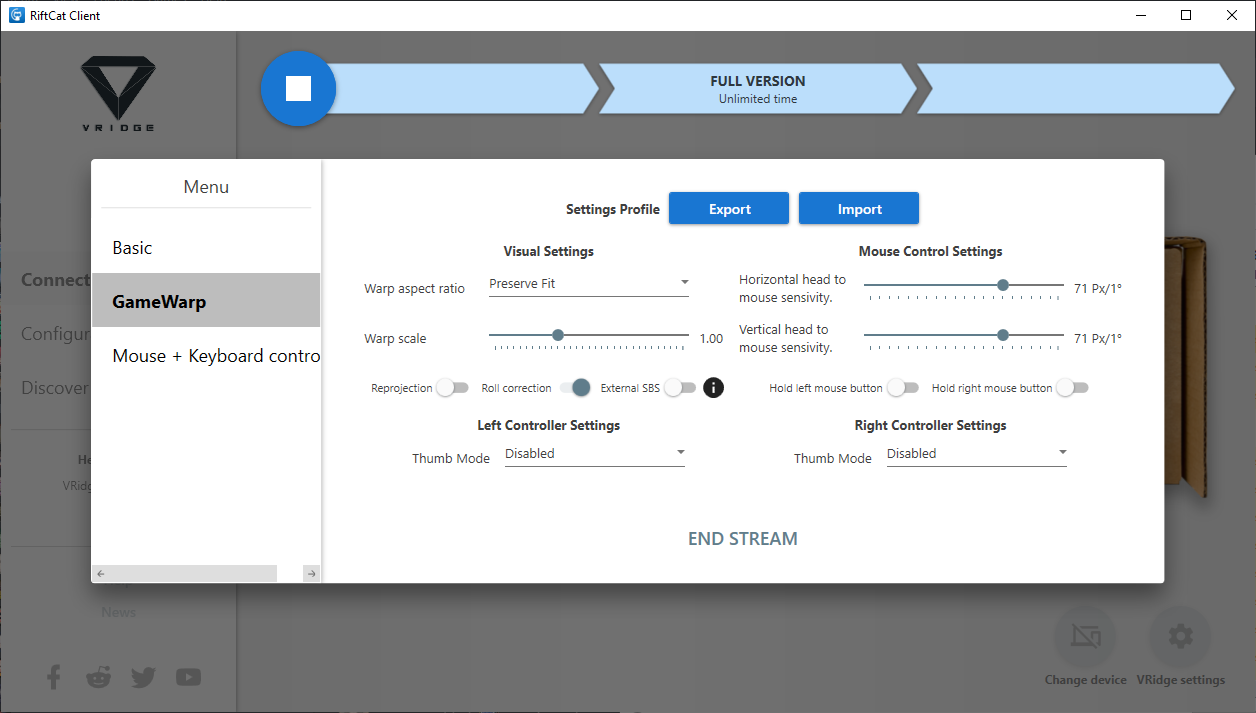
Task: Click the Twitter bird icon
Action: coord(143,677)
